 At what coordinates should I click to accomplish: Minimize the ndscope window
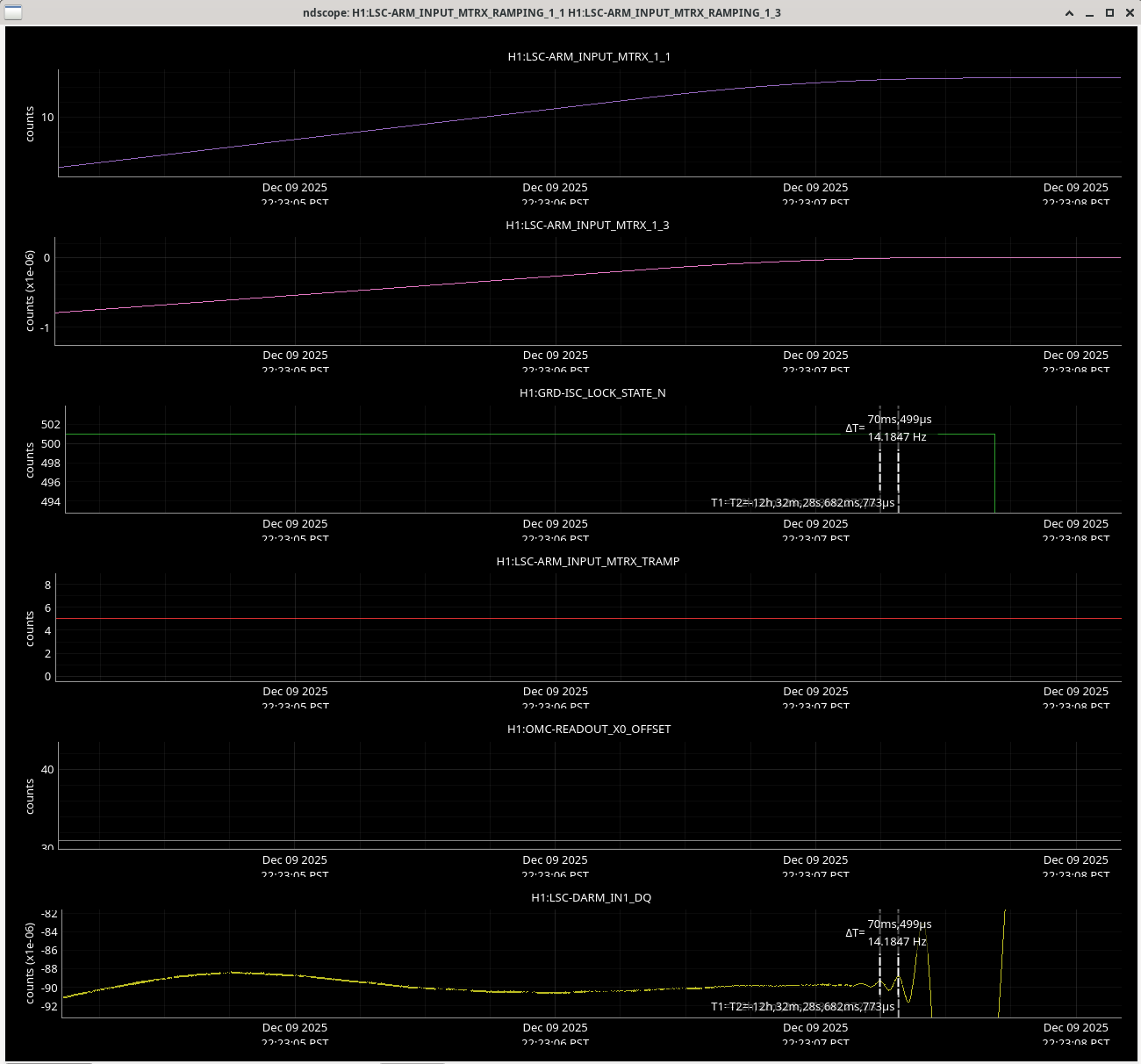click(1090, 12)
